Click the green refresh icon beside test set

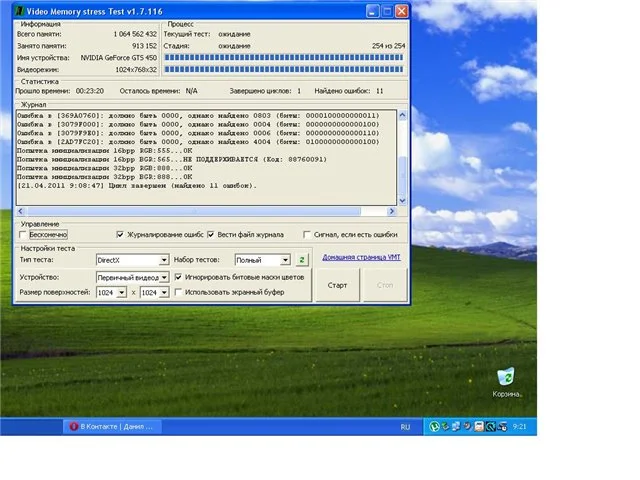tap(302, 259)
